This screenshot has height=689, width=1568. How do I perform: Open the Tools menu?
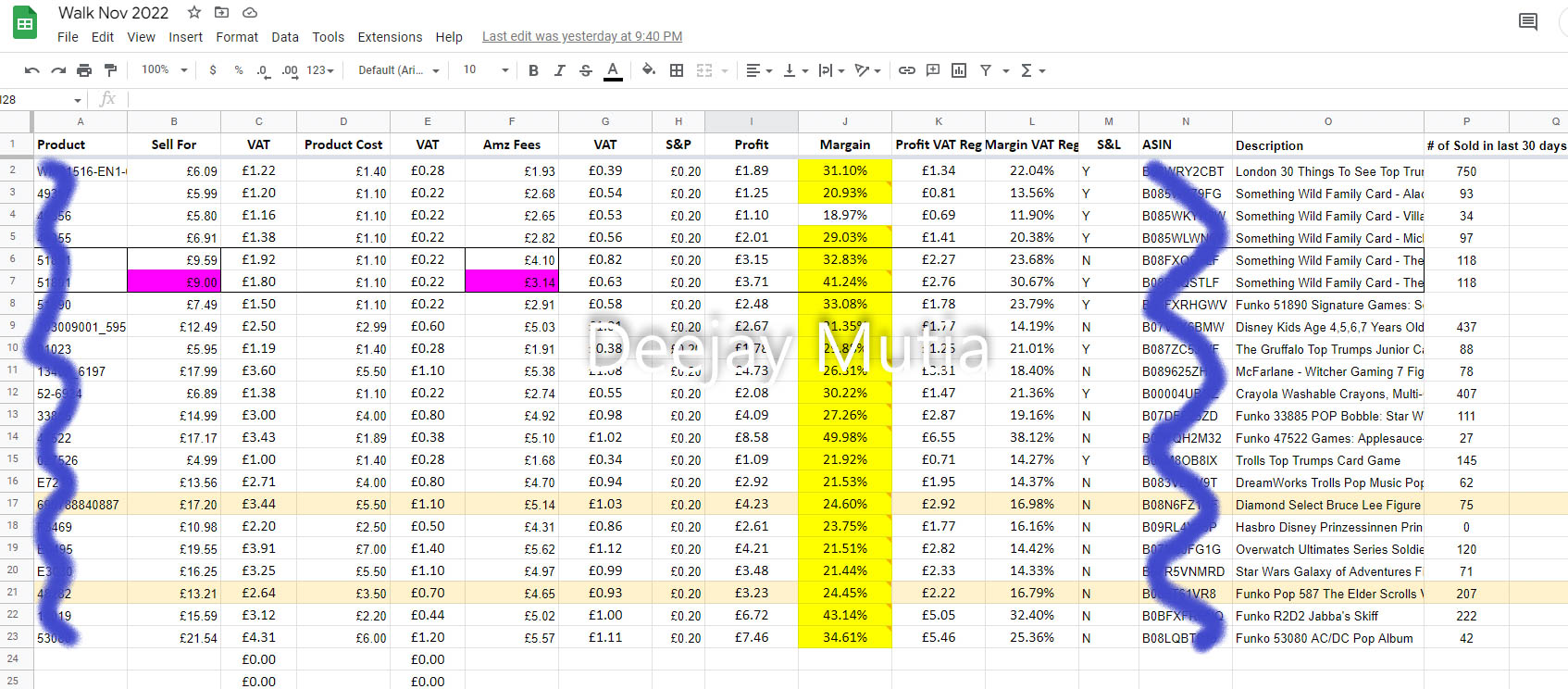tap(328, 37)
